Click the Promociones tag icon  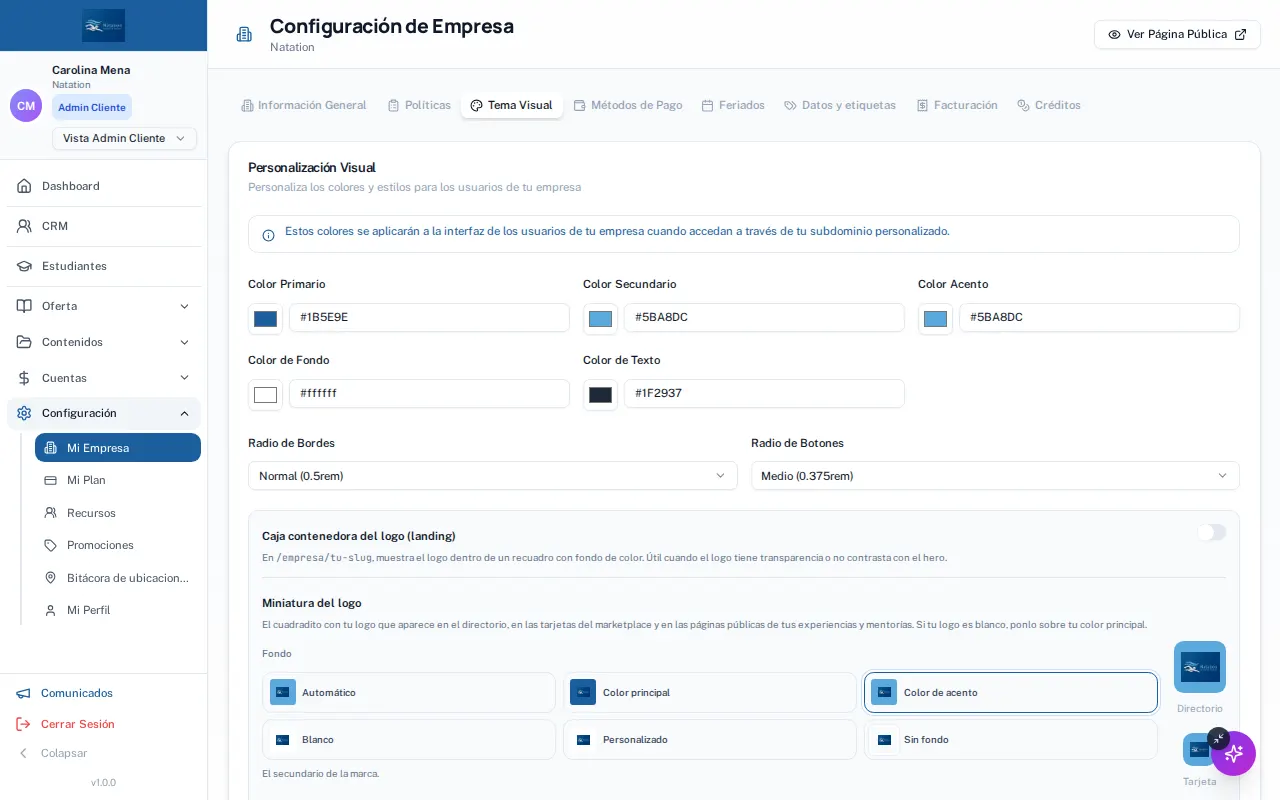click(50, 545)
